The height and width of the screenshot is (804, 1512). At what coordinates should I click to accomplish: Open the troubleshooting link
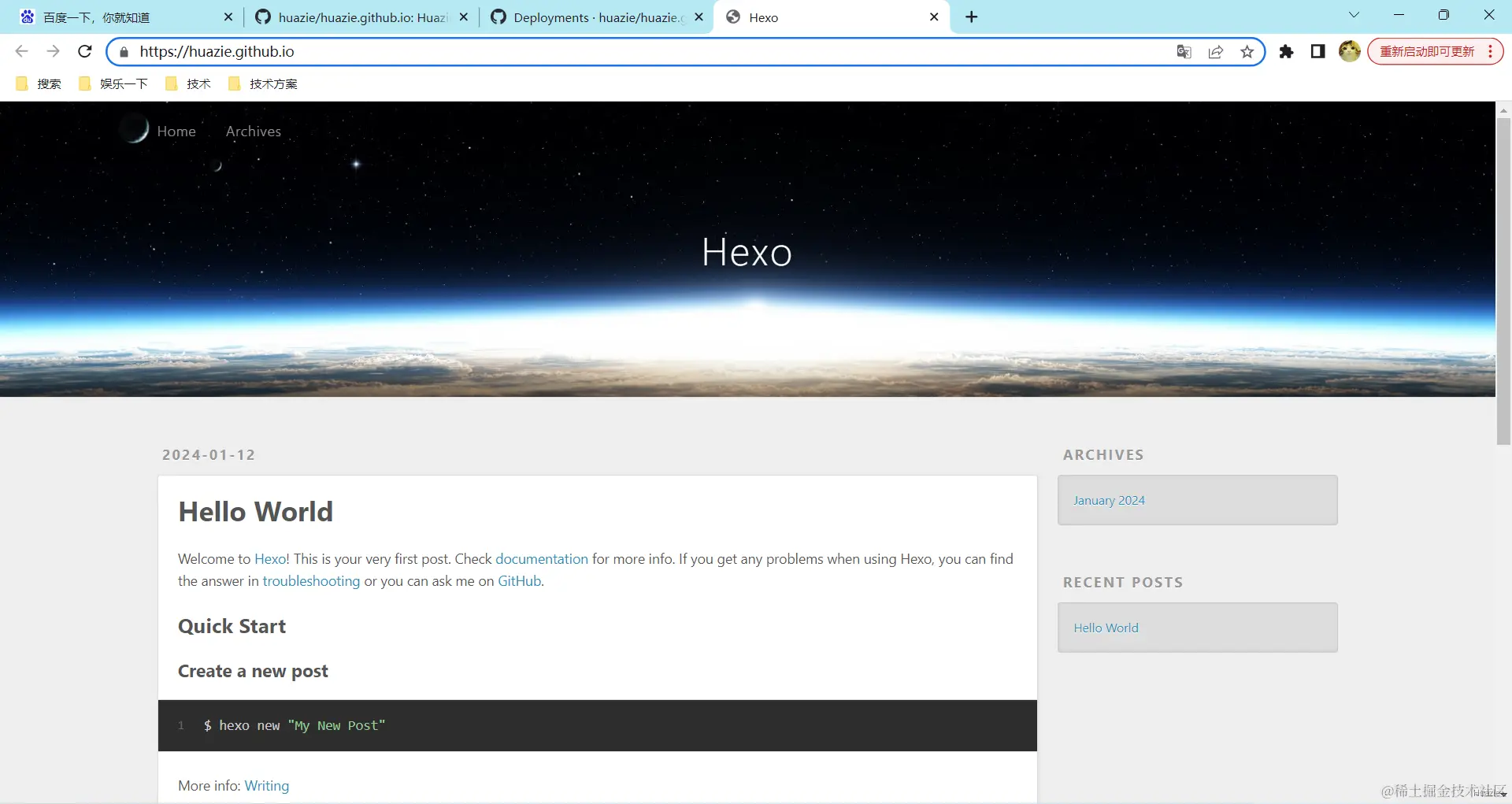311,581
